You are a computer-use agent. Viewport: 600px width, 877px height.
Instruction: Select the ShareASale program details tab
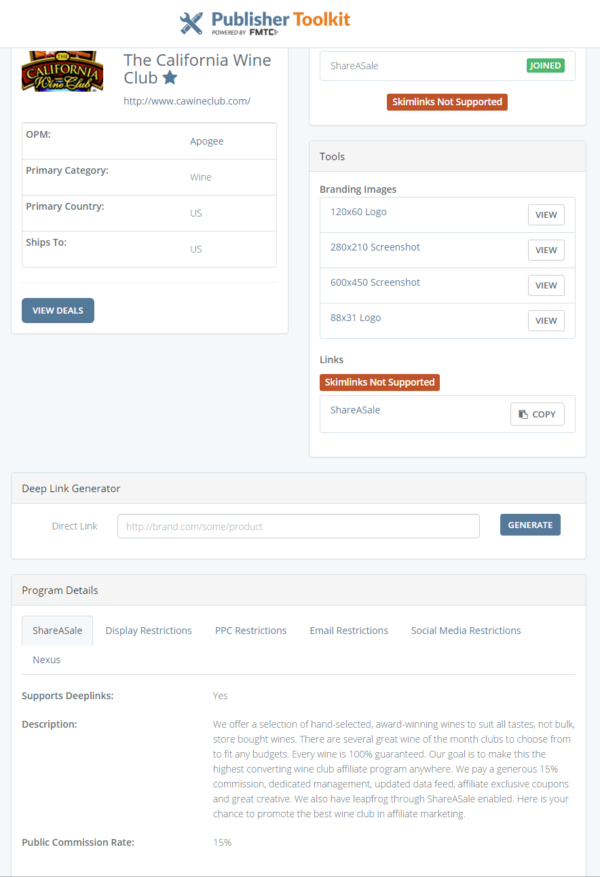coord(57,630)
